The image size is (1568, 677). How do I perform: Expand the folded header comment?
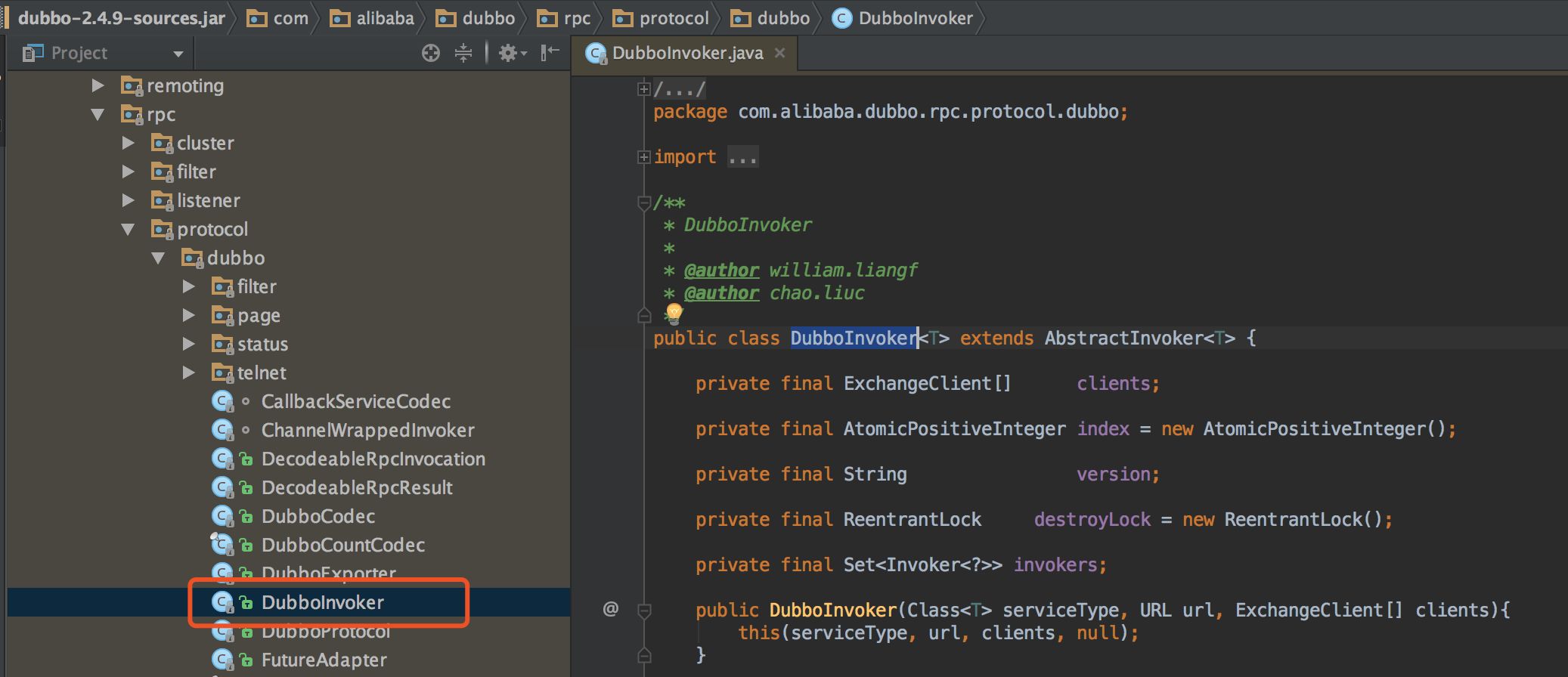click(643, 89)
